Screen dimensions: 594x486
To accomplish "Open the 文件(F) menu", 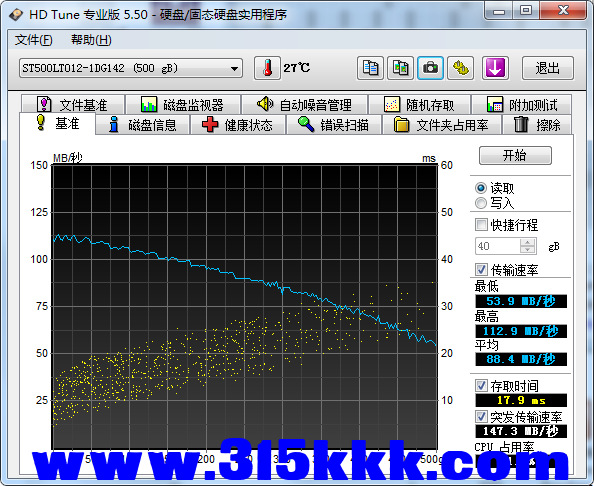I will point(33,40).
